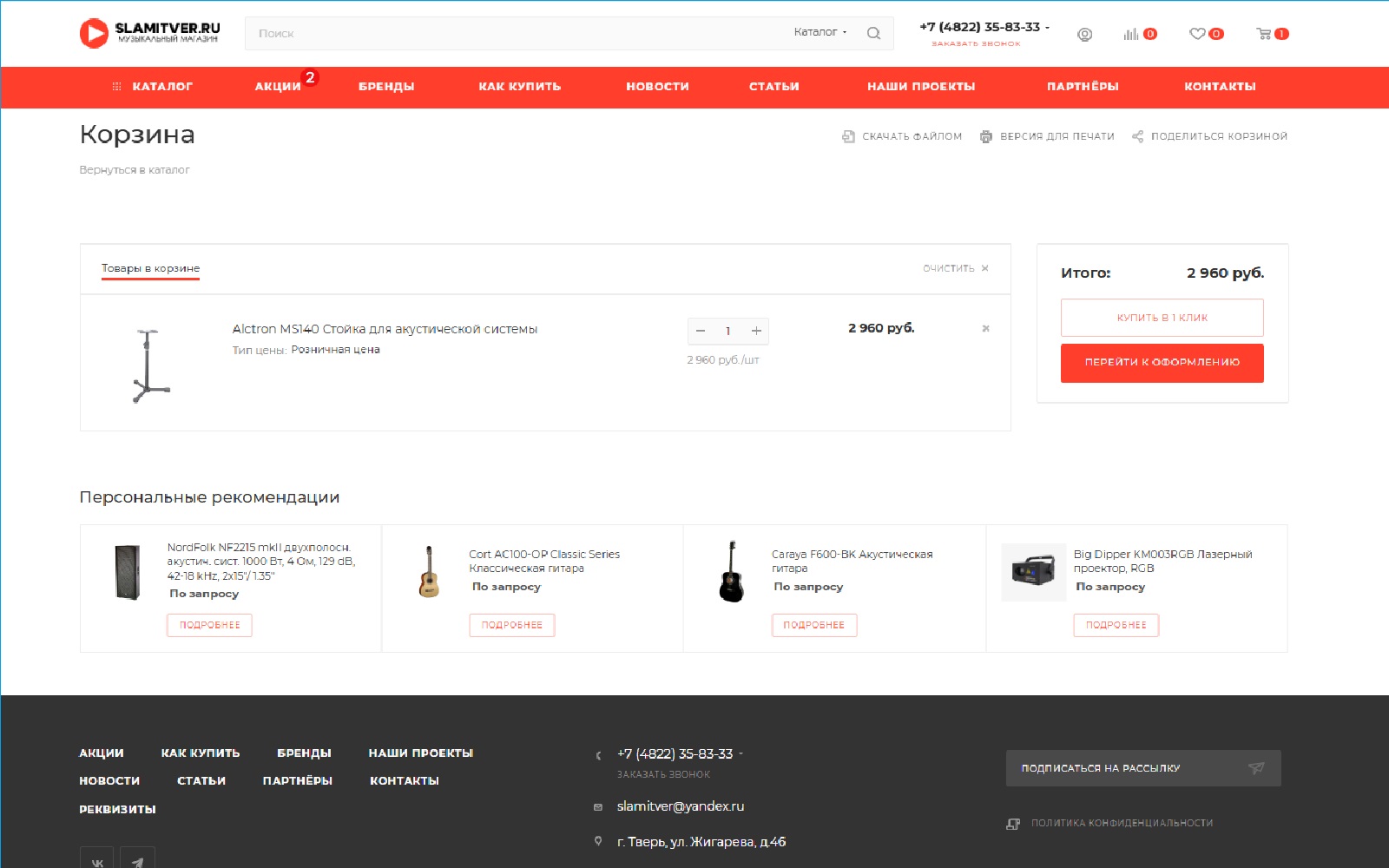
Task: Click Версия для печати link
Action: click(x=1057, y=137)
